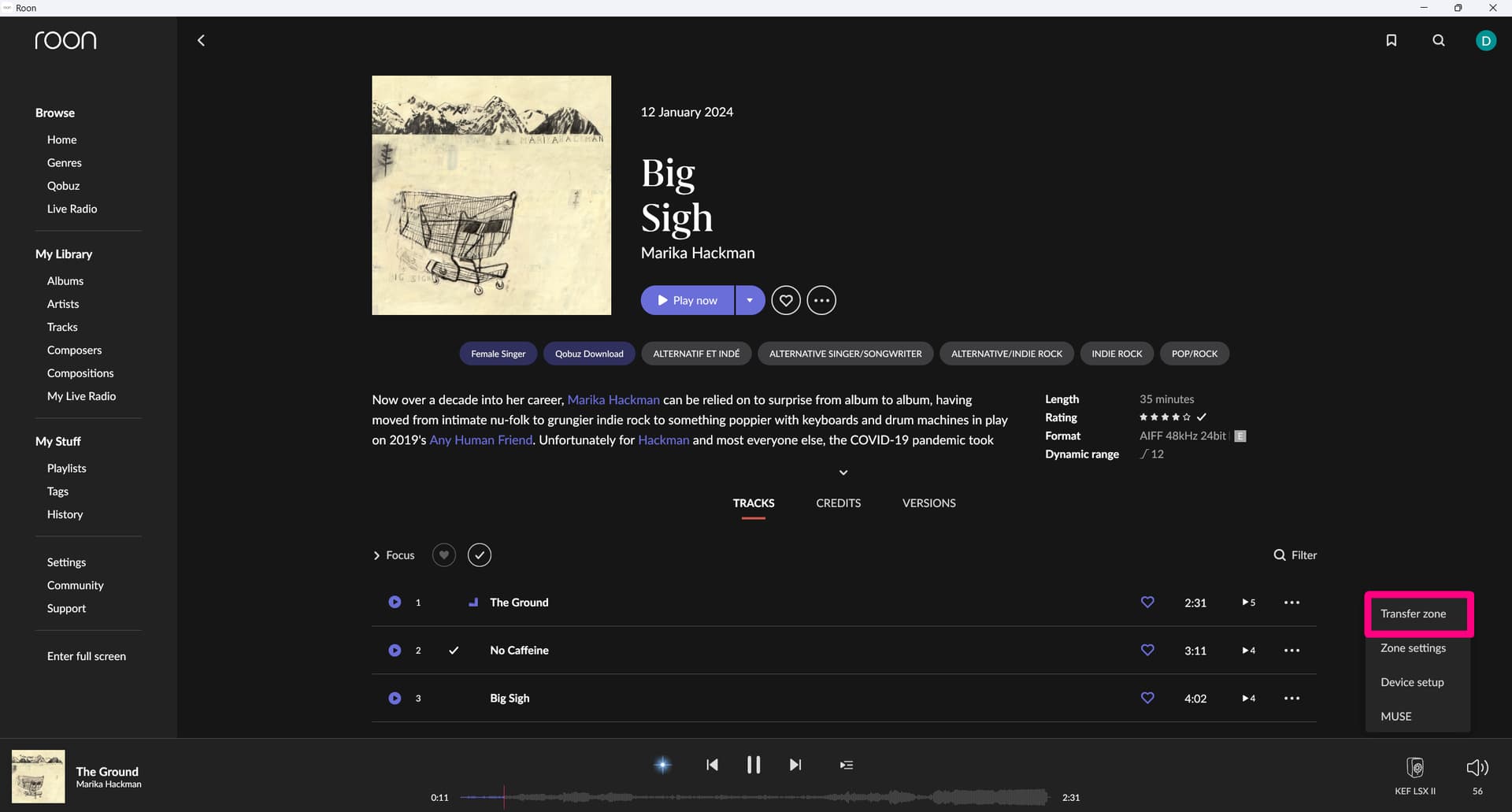
Task: Select the TRACKS tab
Action: click(754, 503)
